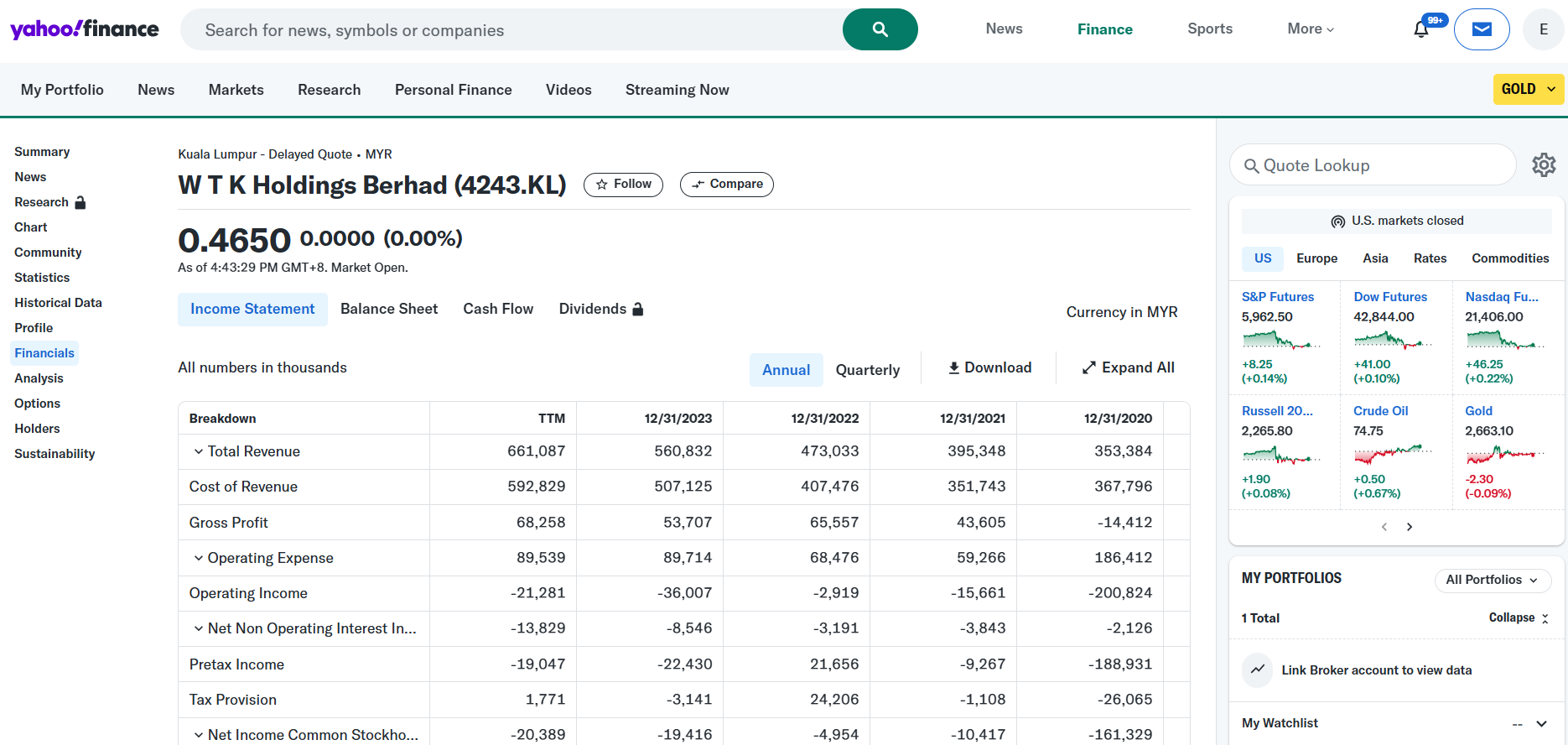Go to News in top header

pos(1004,29)
